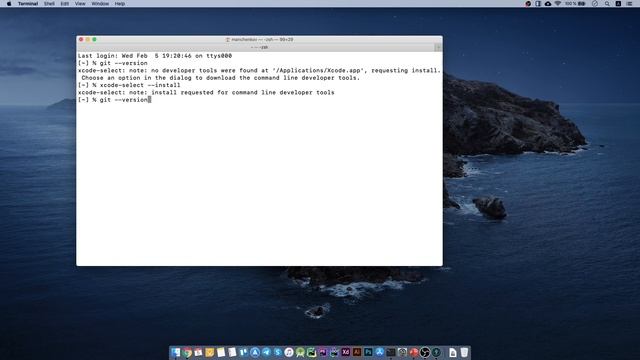Click the 'xcode-select --install' command line

(129, 85)
